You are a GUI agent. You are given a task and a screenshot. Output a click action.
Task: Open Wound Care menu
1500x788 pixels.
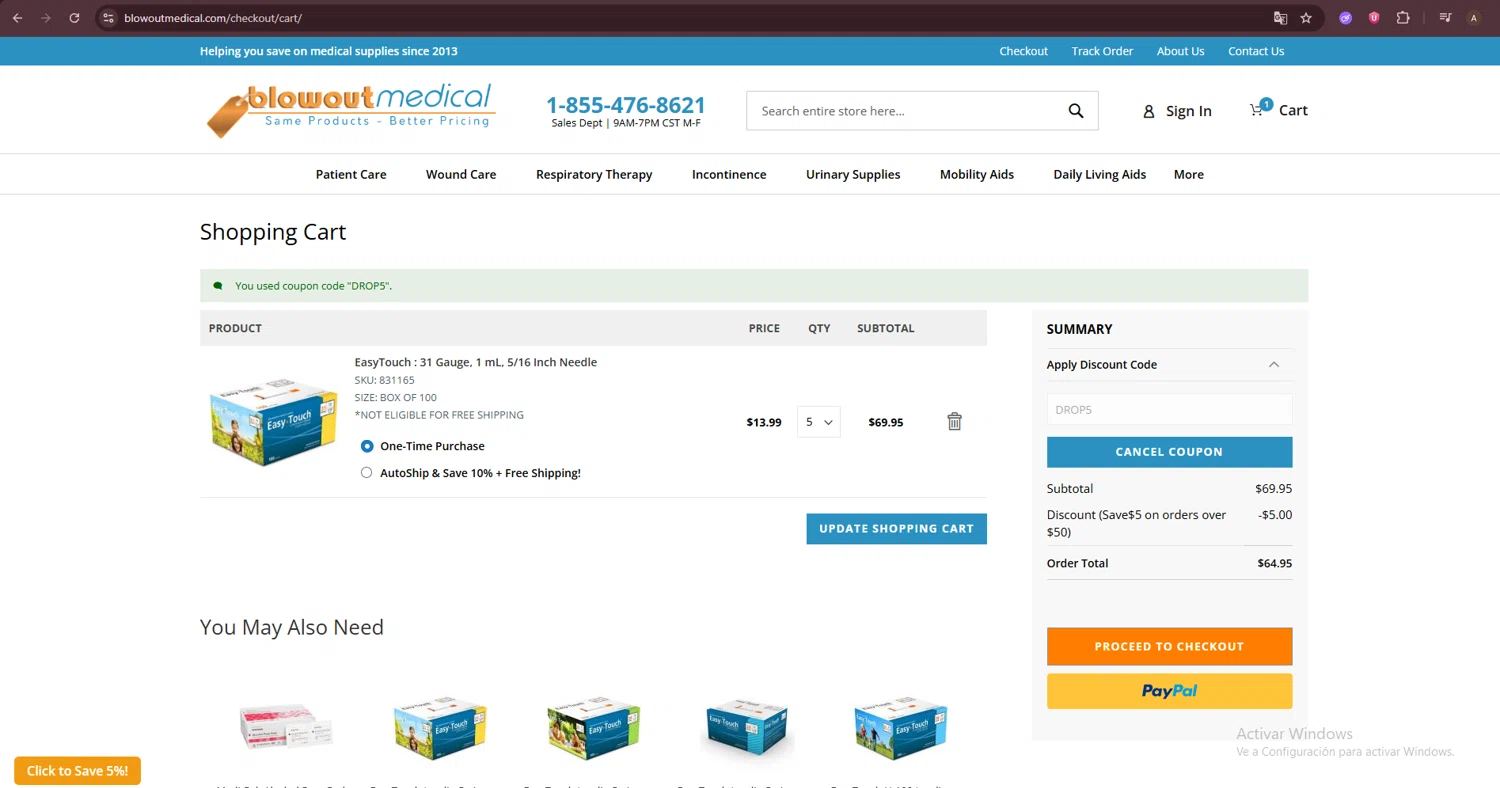click(x=461, y=174)
